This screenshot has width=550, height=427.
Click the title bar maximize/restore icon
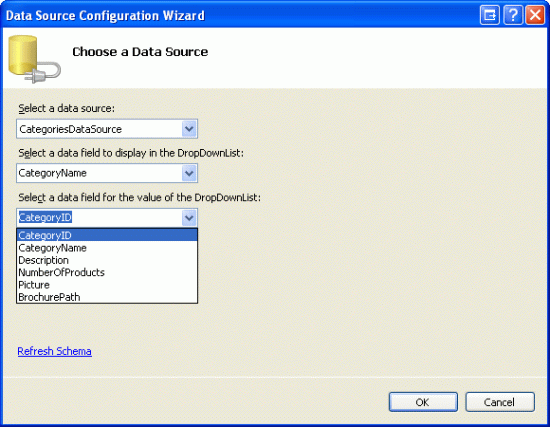click(x=490, y=15)
